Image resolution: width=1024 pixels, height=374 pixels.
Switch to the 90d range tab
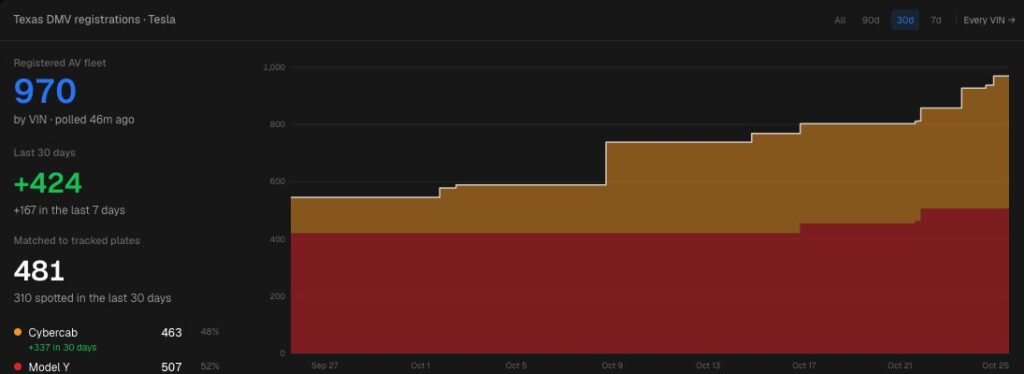click(x=871, y=20)
